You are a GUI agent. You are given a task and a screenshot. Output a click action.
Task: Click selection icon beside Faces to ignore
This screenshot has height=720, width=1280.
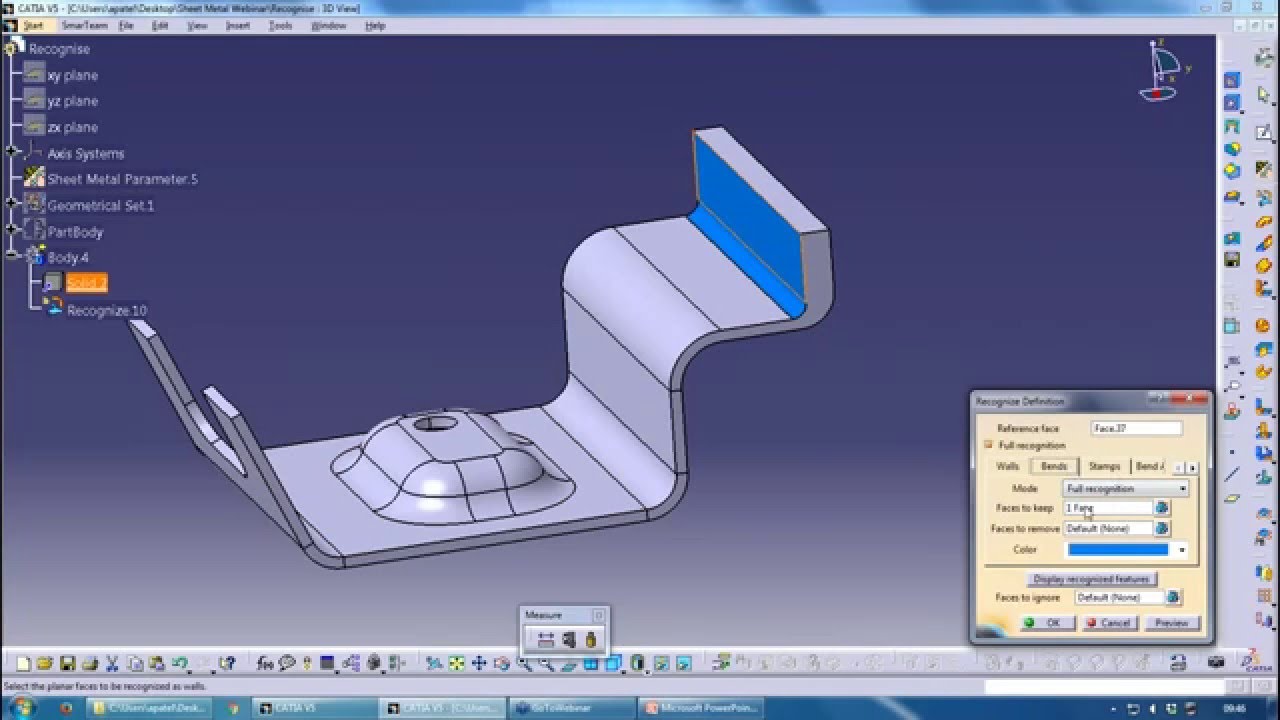[1173, 597]
